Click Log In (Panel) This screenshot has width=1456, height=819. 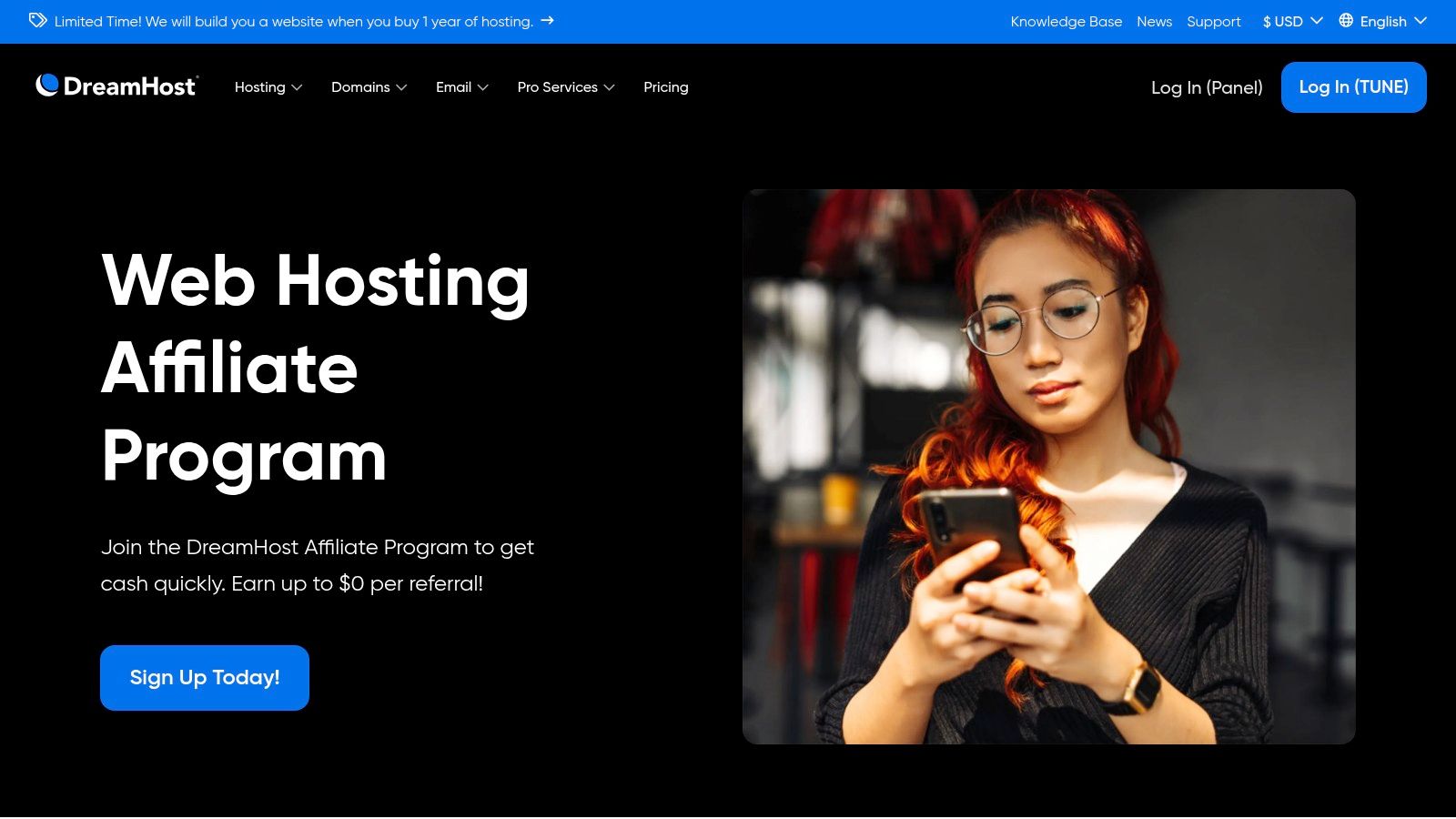pyautogui.click(x=1207, y=87)
